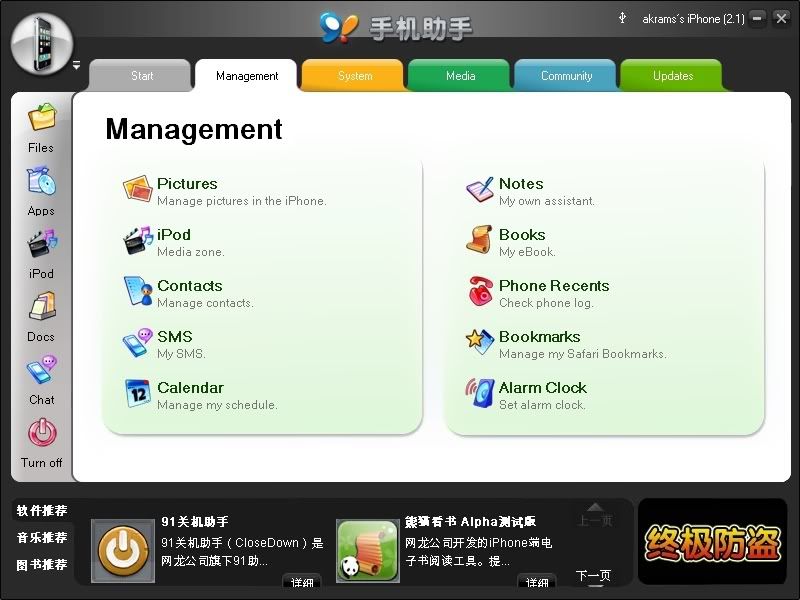Click the Bookmarks link text
The image size is (800, 600).
539,337
